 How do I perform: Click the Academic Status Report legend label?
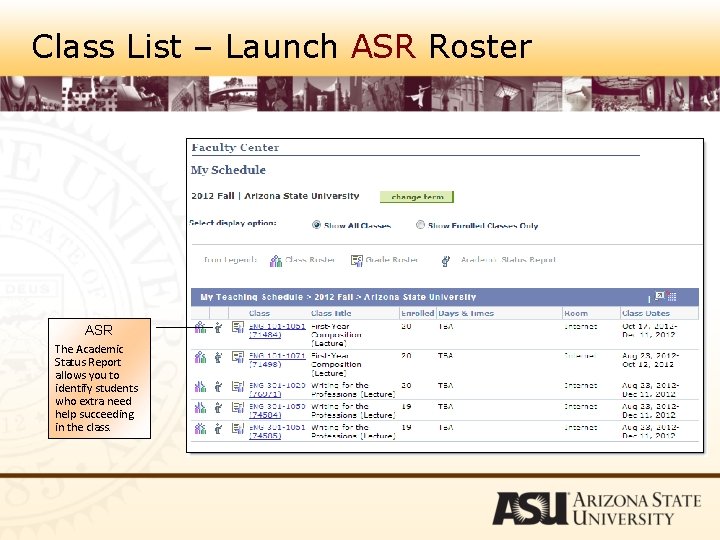click(508, 260)
